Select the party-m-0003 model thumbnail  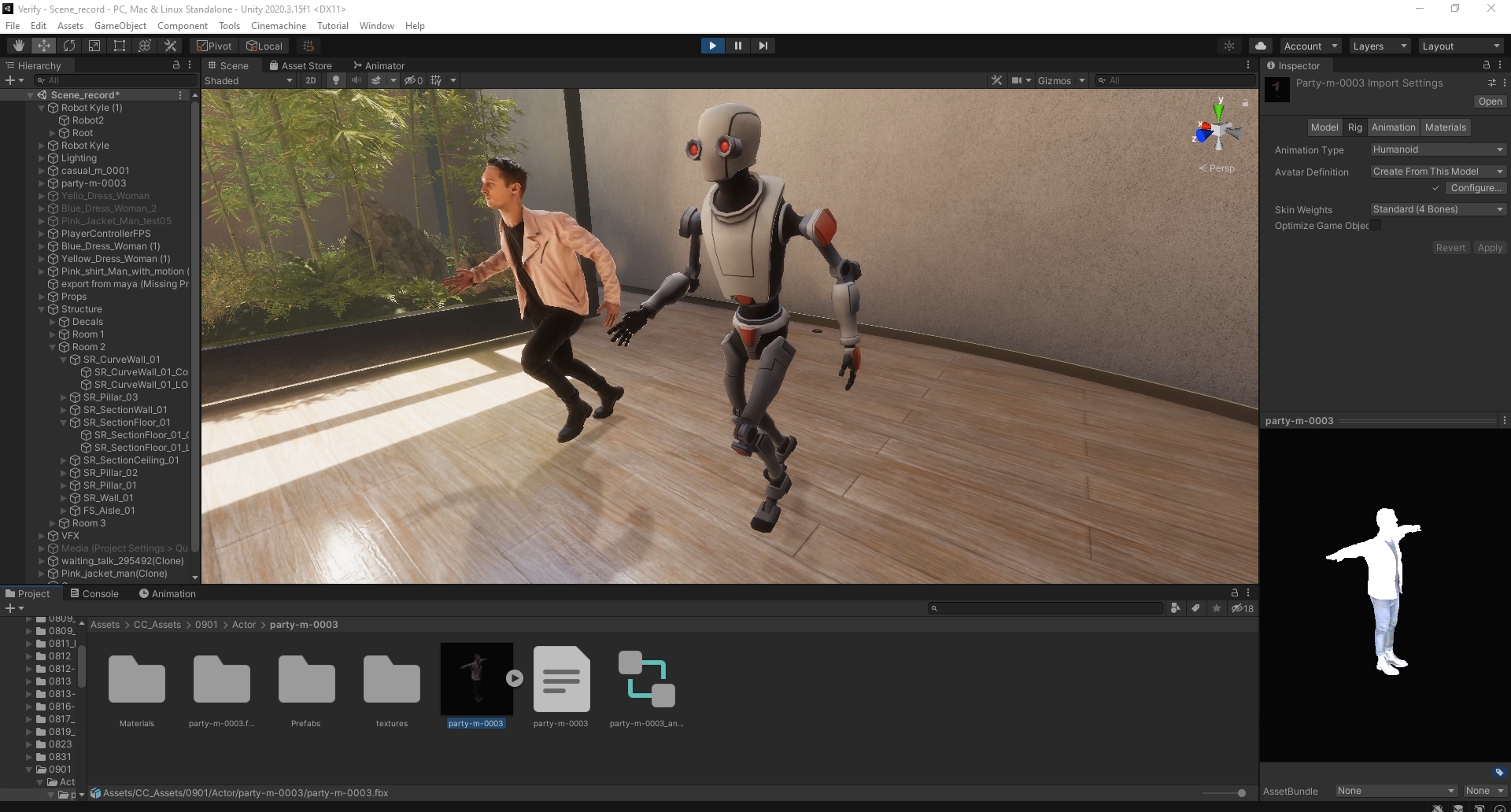click(476, 678)
